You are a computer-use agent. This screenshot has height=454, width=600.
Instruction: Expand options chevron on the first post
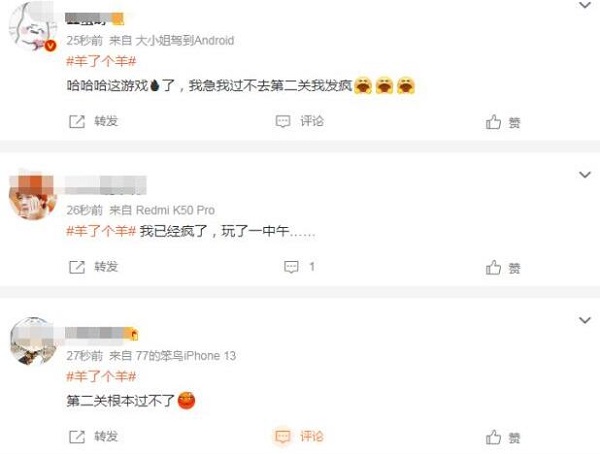[x=585, y=5]
